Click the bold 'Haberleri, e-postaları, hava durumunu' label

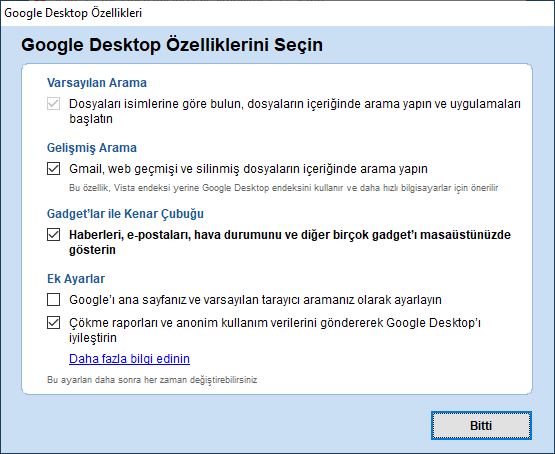(290, 242)
